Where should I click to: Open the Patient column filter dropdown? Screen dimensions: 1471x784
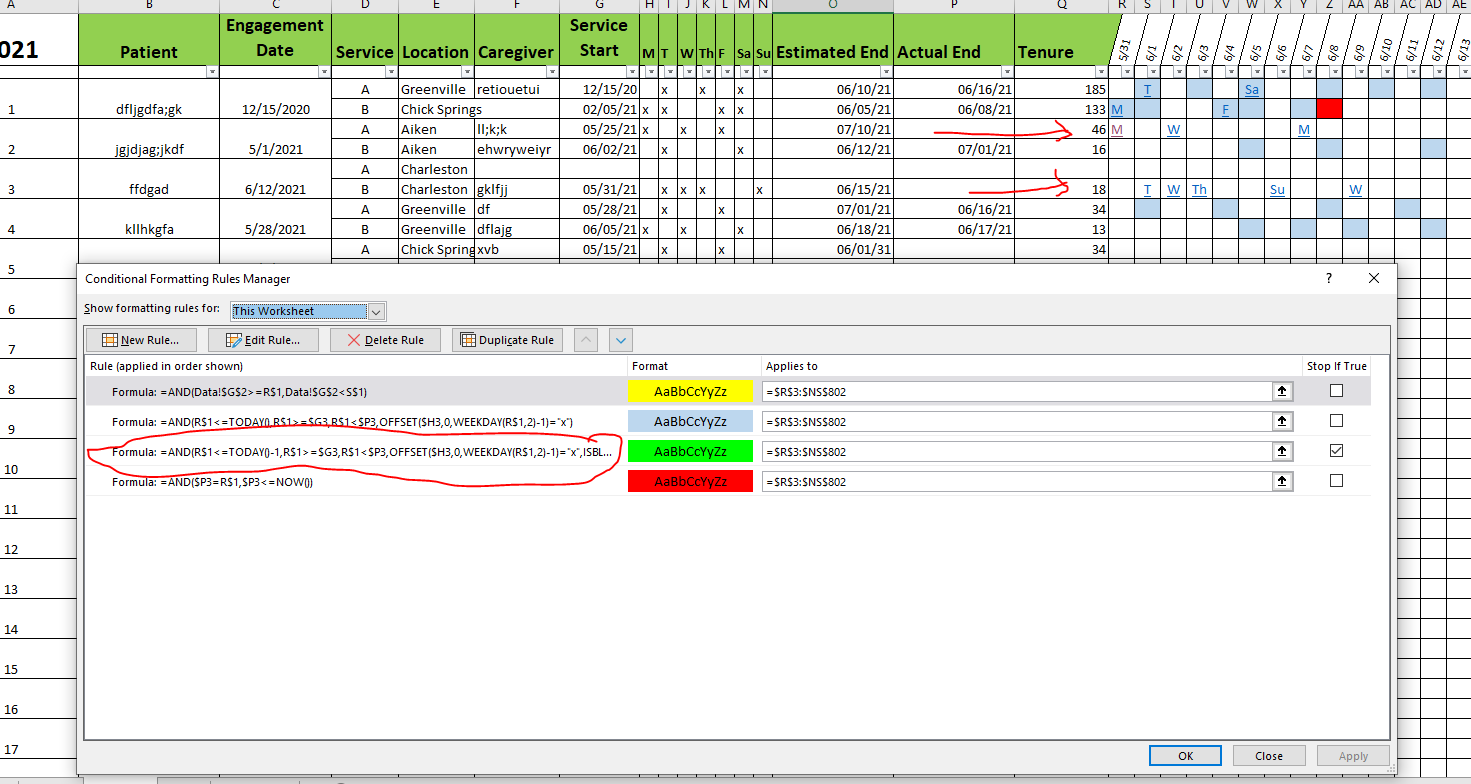[212, 71]
